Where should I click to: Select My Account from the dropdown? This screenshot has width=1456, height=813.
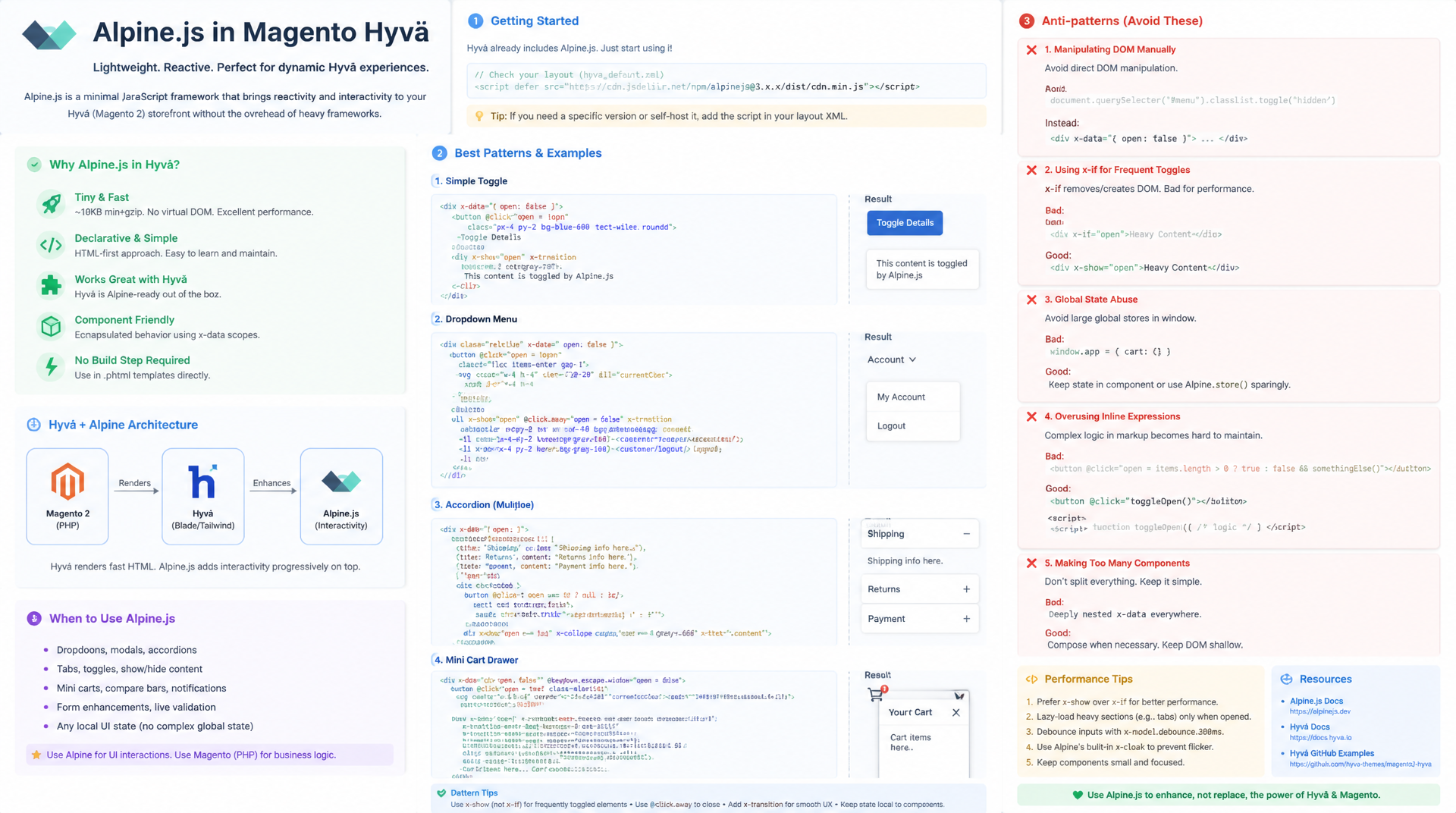(x=901, y=397)
